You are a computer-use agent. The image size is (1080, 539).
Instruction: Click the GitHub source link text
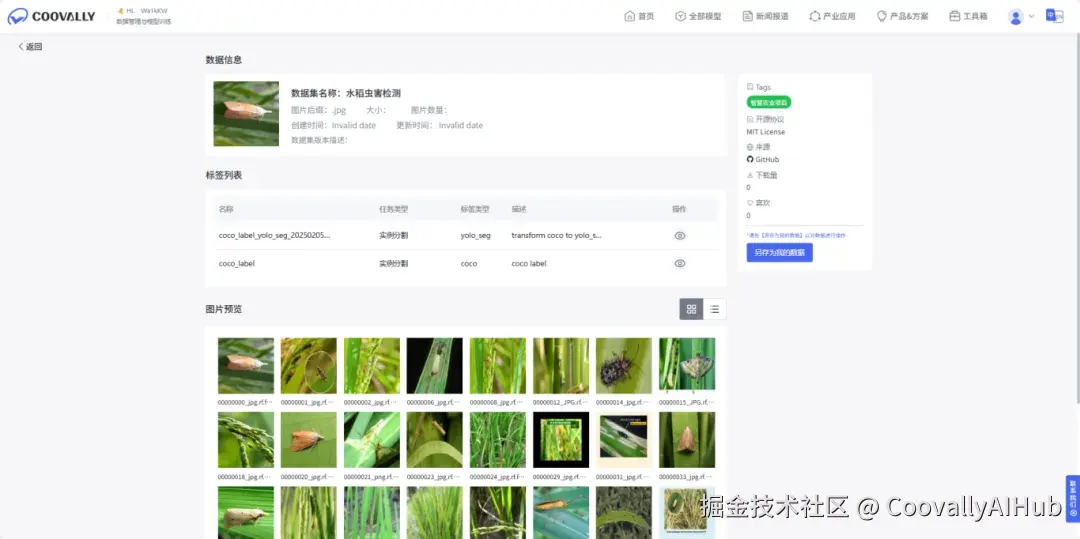(767, 160)
